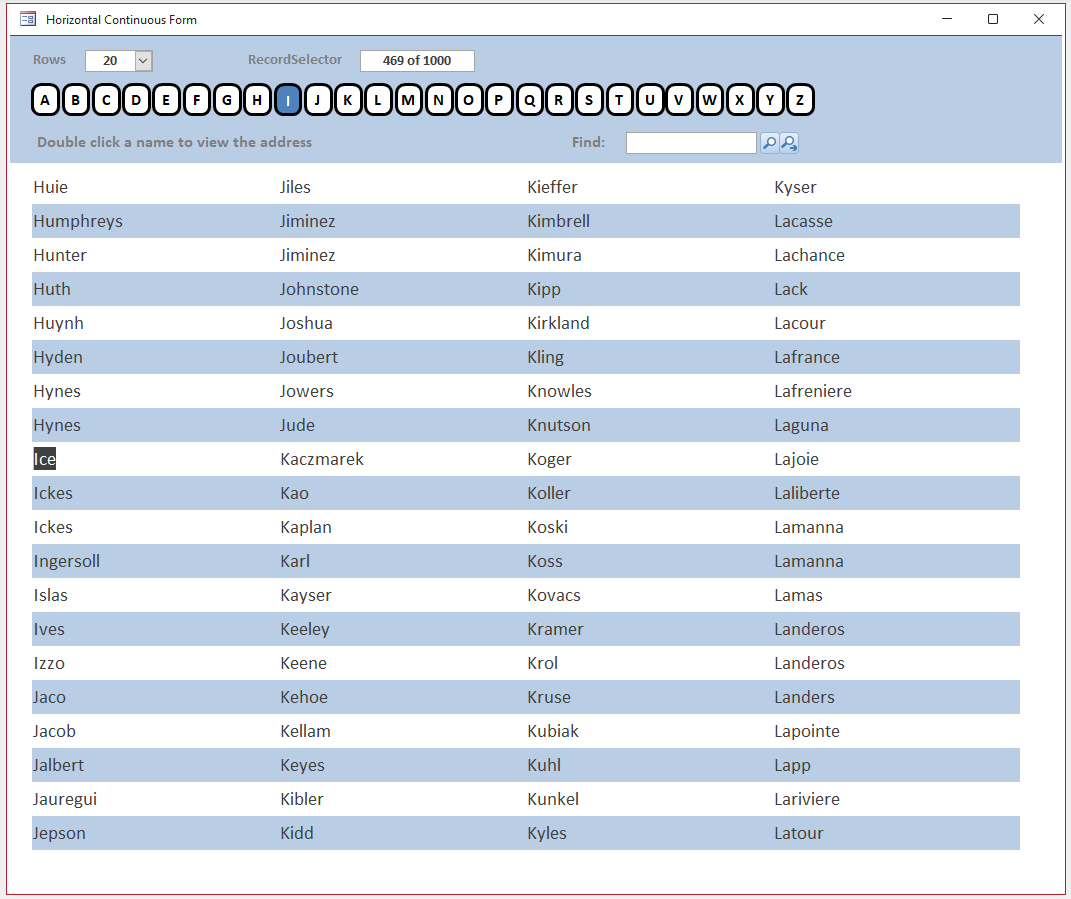Select the name Kaczmarek
The image size is (1071, 899).
[322, 459]
